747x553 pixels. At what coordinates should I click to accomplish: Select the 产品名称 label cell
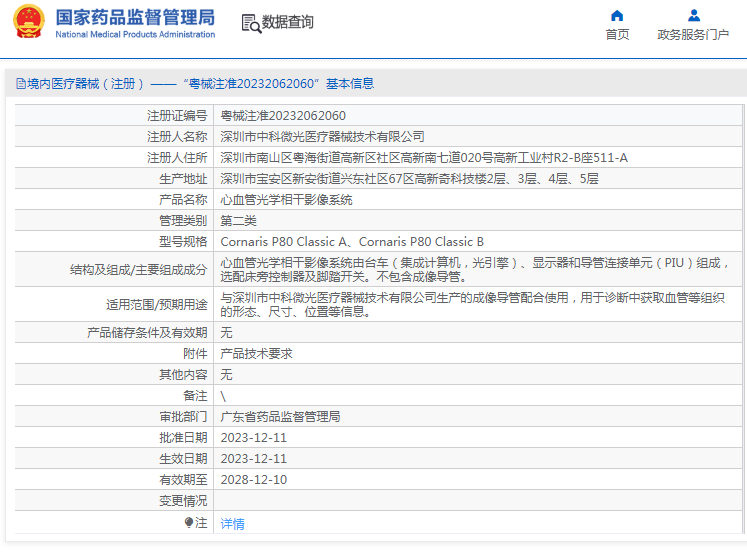pyautogui.click(x=114, y=199)
